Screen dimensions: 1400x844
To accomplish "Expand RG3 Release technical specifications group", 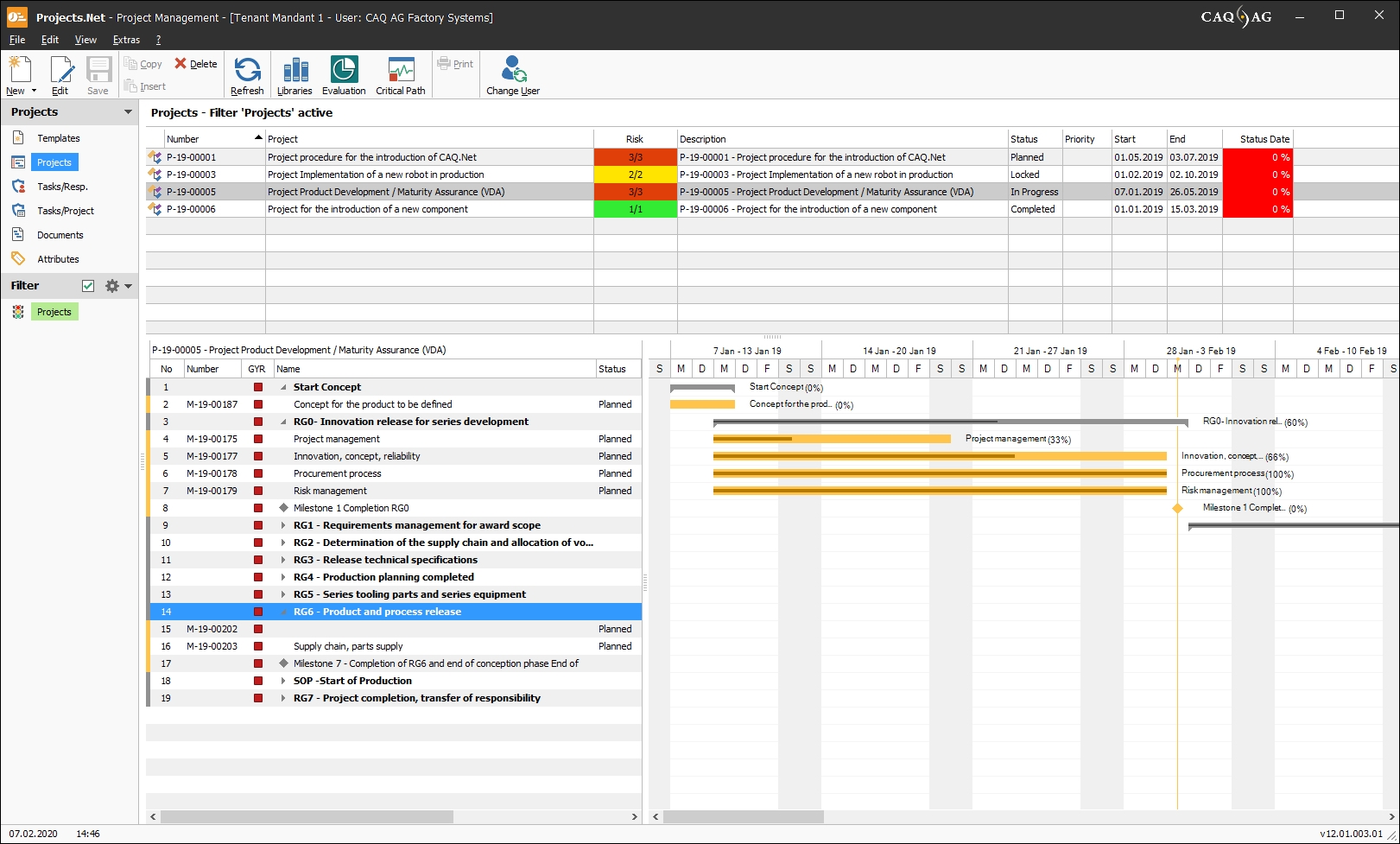I will 283,560.
